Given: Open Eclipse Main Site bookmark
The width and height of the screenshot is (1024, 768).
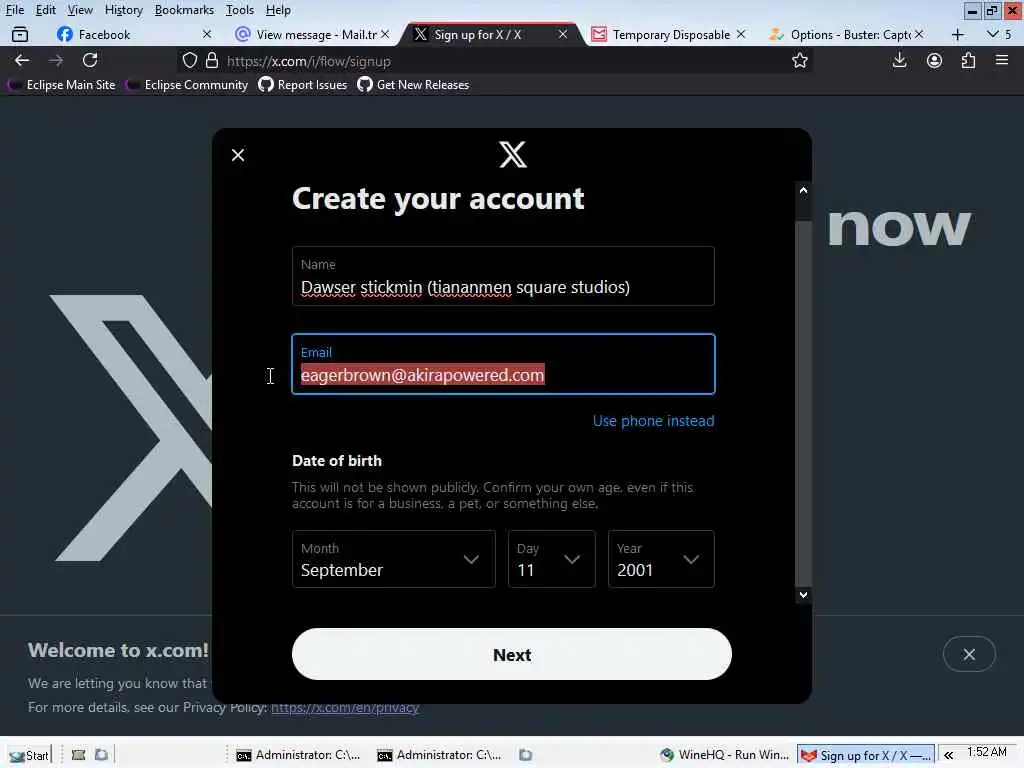Looking at the screenshot, I should (62, 85).
